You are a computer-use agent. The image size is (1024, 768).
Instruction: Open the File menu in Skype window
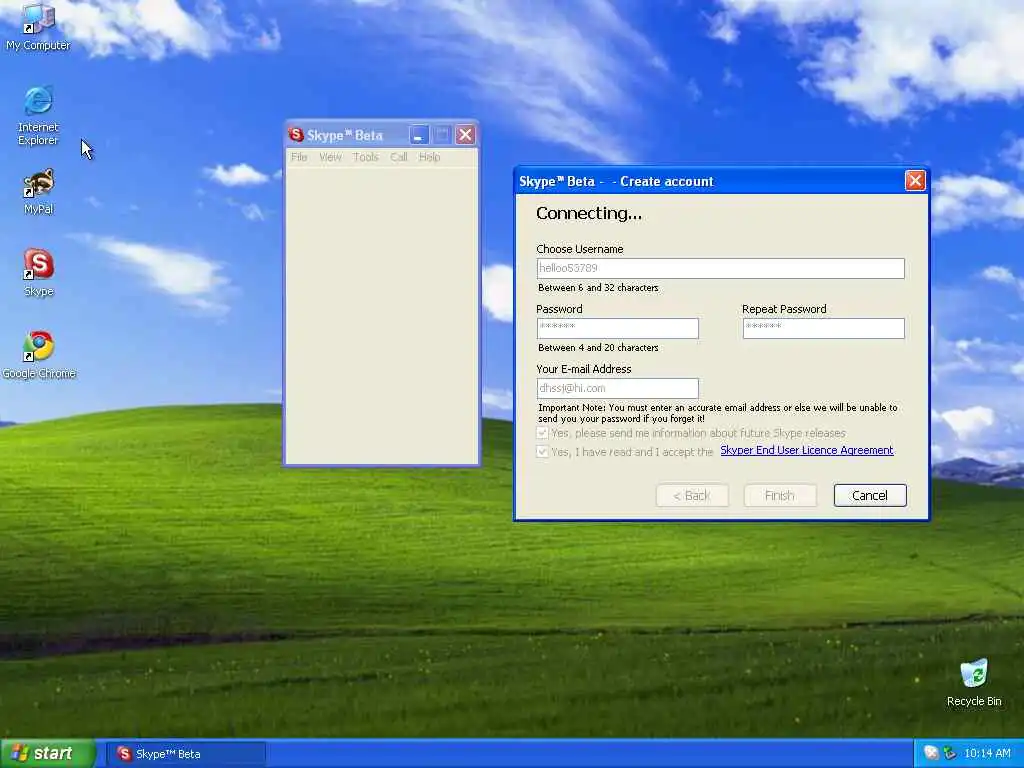click(x=299, y=157)
